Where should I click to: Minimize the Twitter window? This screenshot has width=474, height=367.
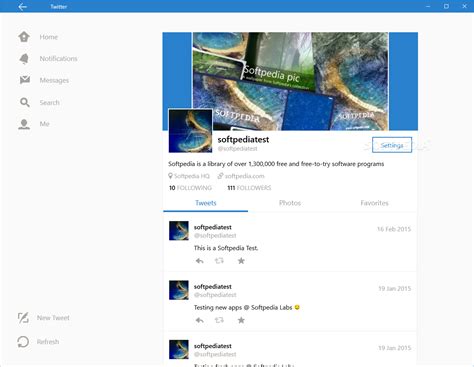pyautogui.click(x=428, y=6)
